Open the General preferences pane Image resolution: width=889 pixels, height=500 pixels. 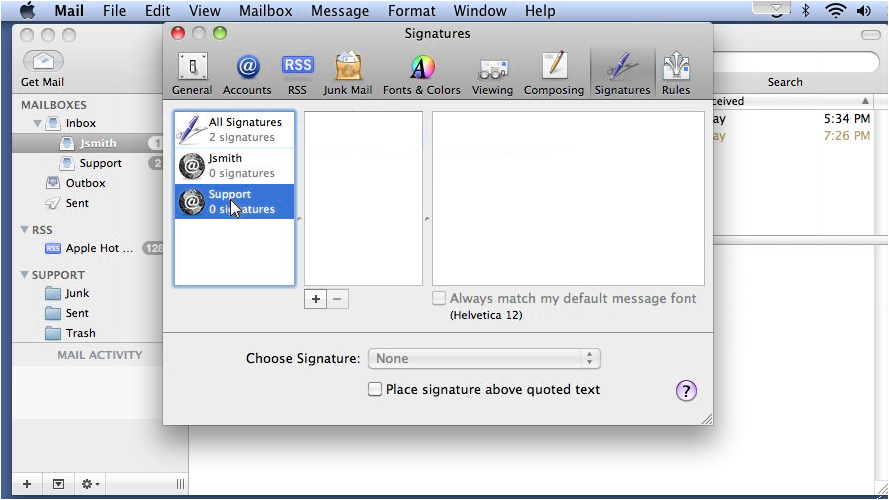coord(192,74)
